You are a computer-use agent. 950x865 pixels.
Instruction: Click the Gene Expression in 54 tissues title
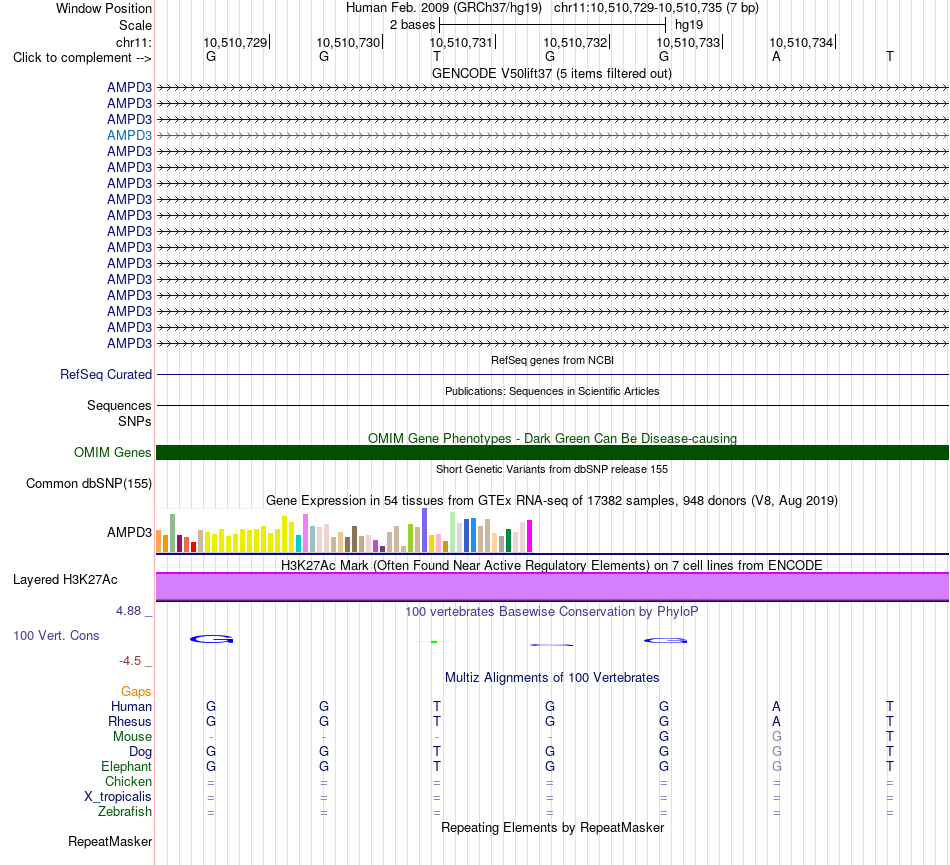click(552, 500)
